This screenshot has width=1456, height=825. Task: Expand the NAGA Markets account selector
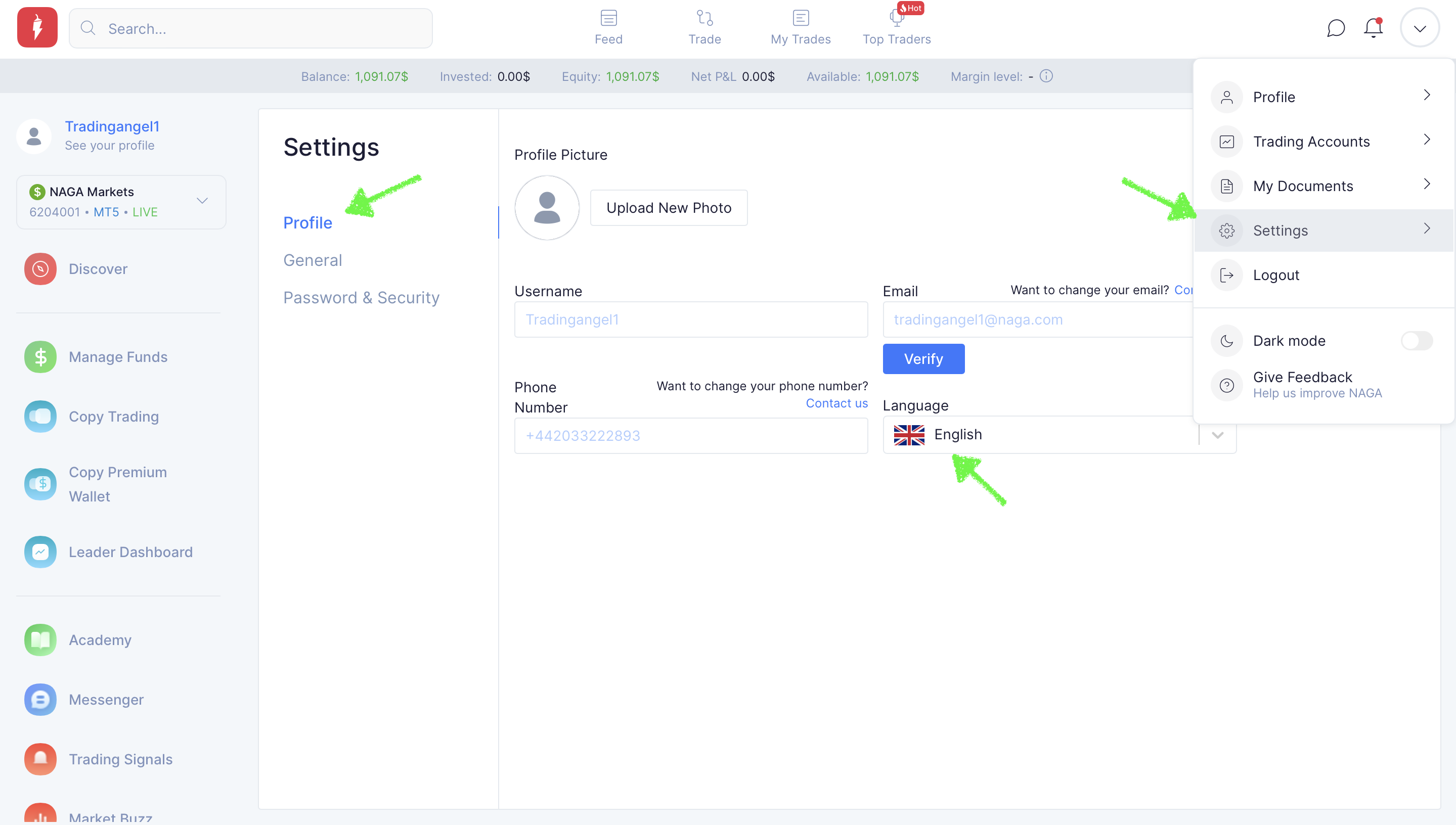click(x=202, y=201)
